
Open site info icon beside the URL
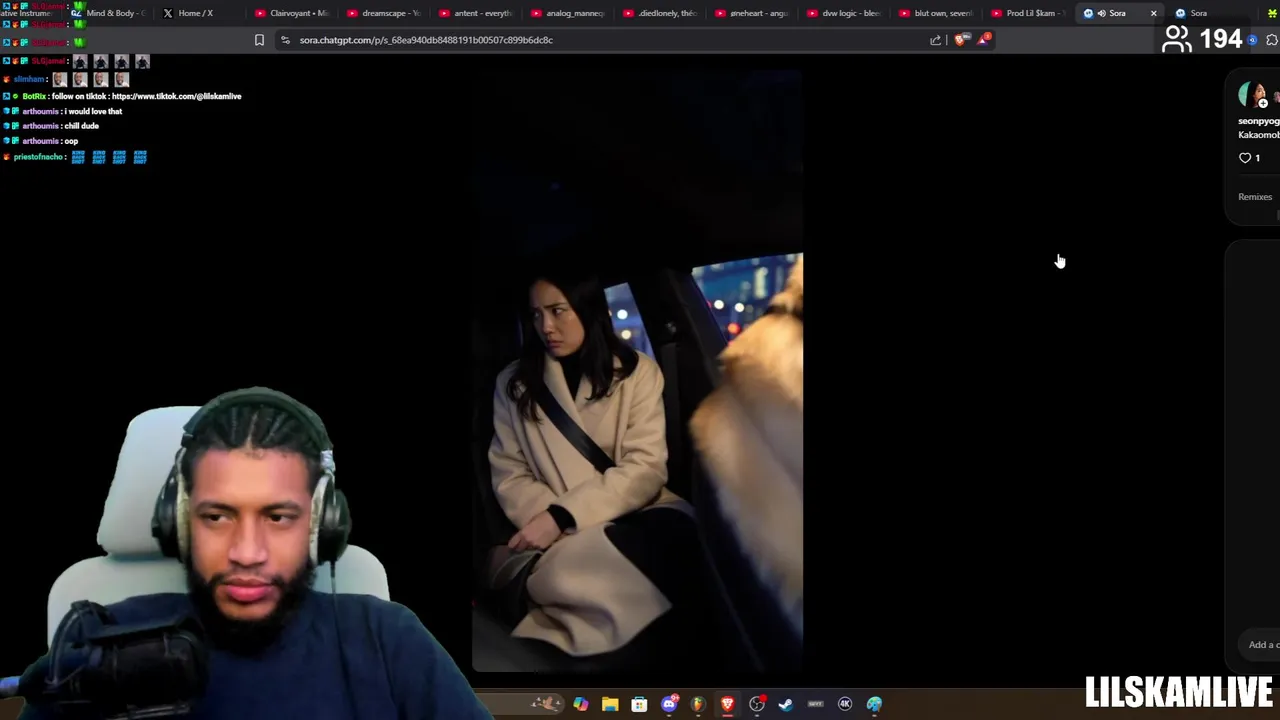coord(286,40)
